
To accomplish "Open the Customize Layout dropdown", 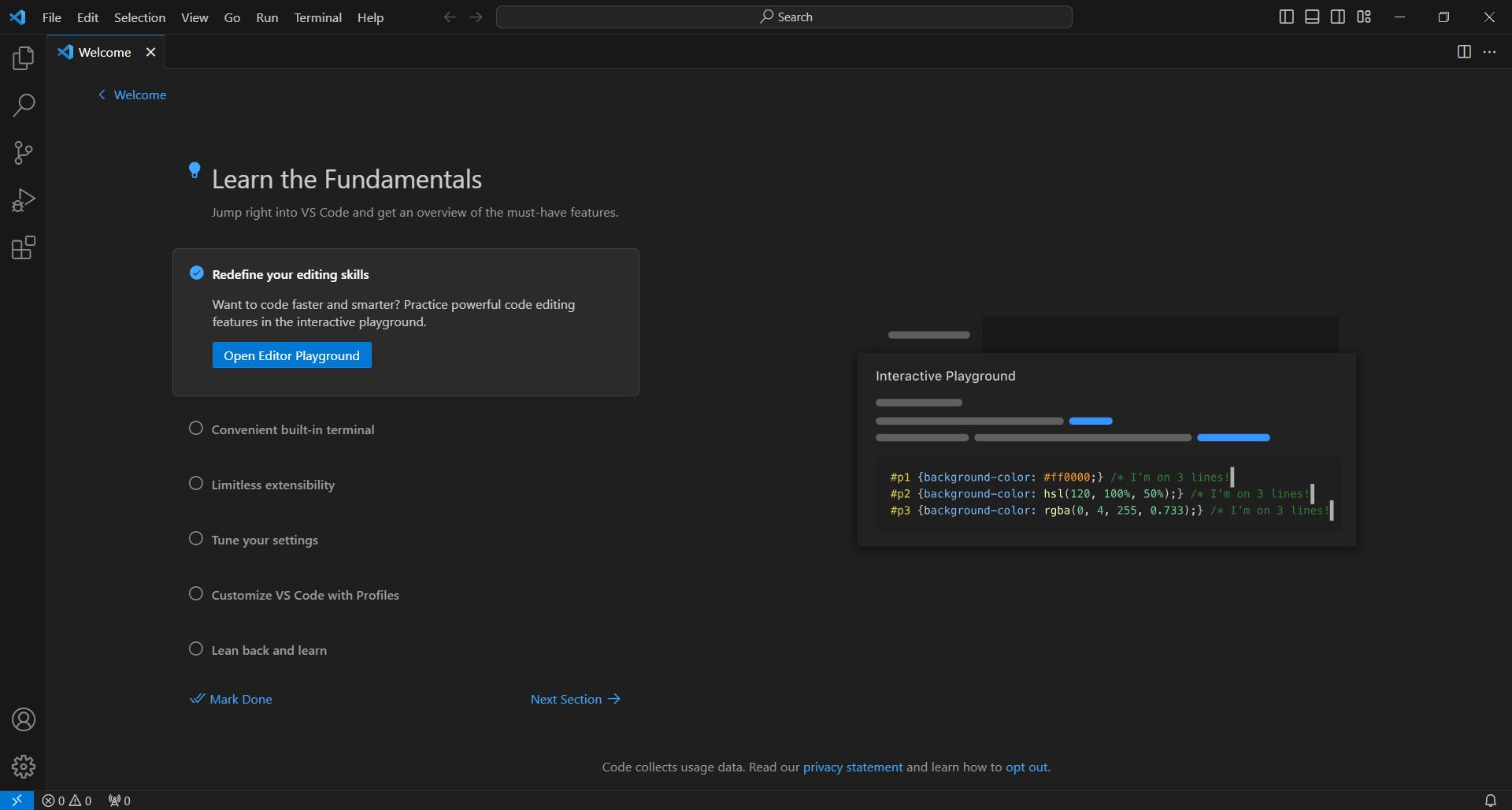I will point(1364,16).
